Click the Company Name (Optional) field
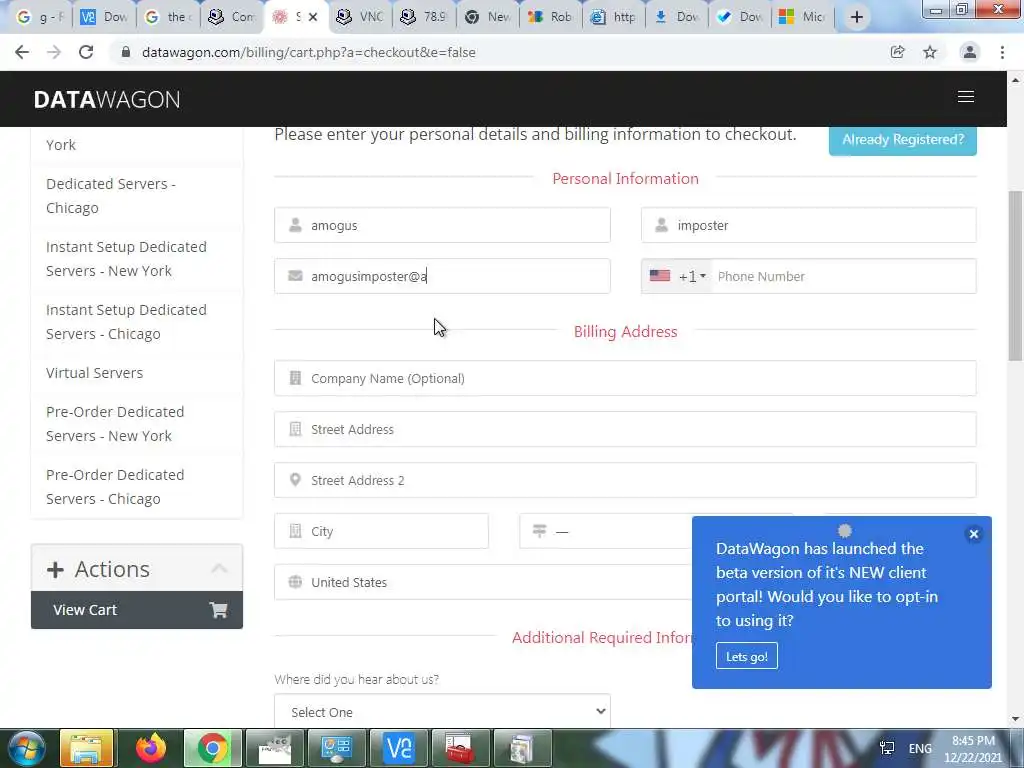1024x768 pixels. pyautogui.click(x=625, y=378)
